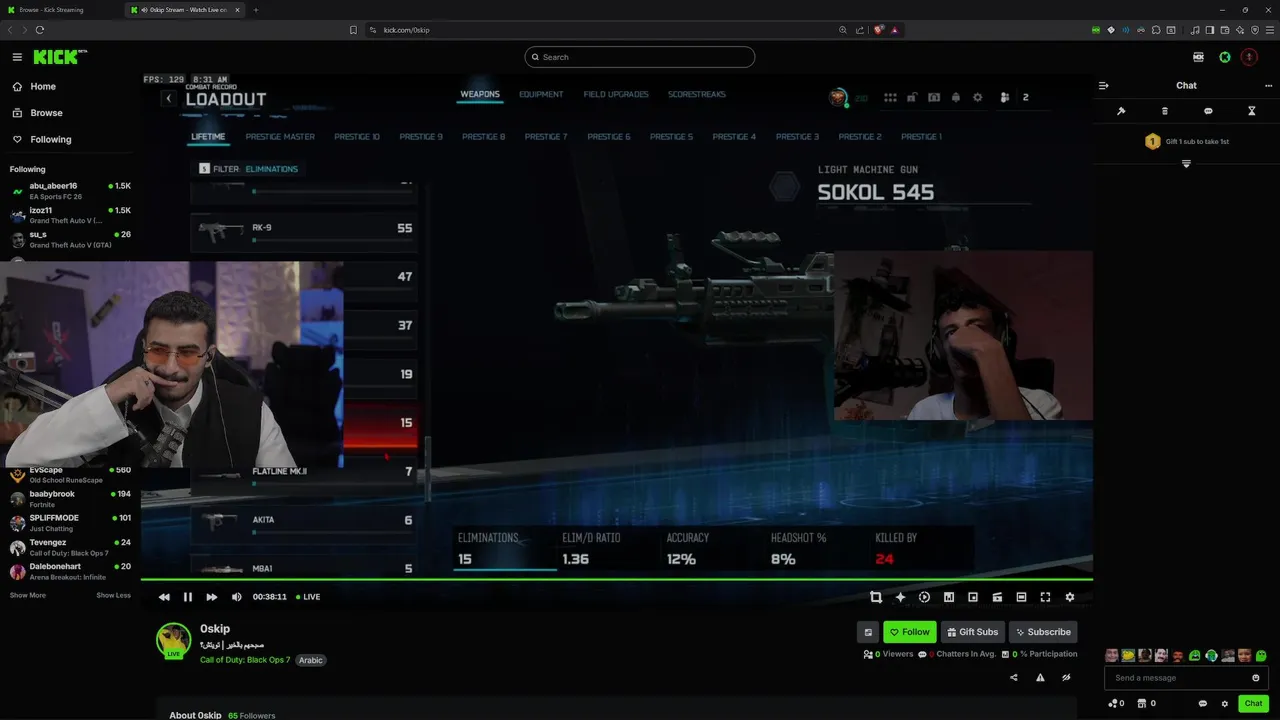This screenshot has height=720, width=1280.
Task: Click the mini-player icon beside the fullscreen button
Action: (x=1021, y=597)
